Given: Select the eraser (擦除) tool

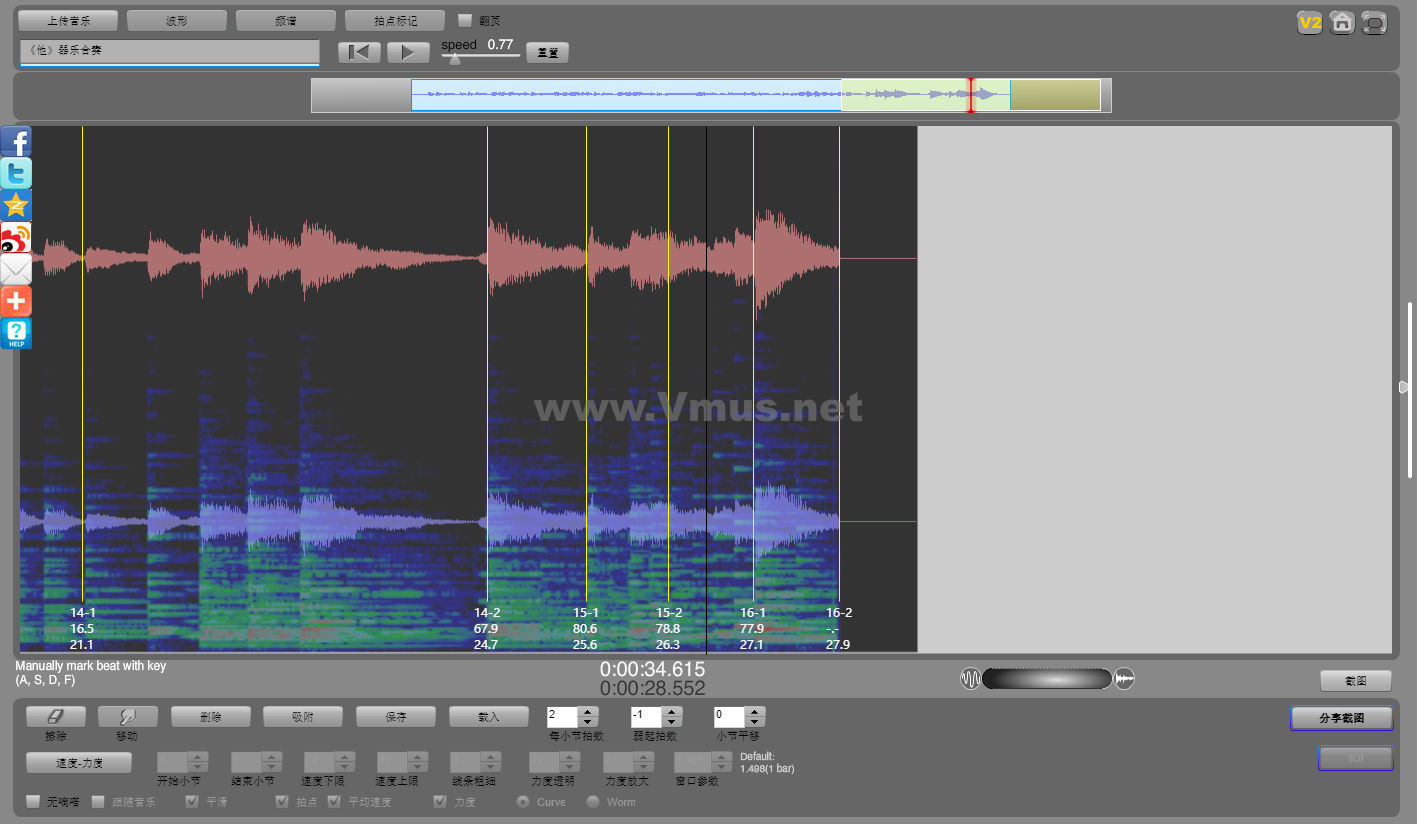Looking at the screenshot, I should click(x=55, y=716).
